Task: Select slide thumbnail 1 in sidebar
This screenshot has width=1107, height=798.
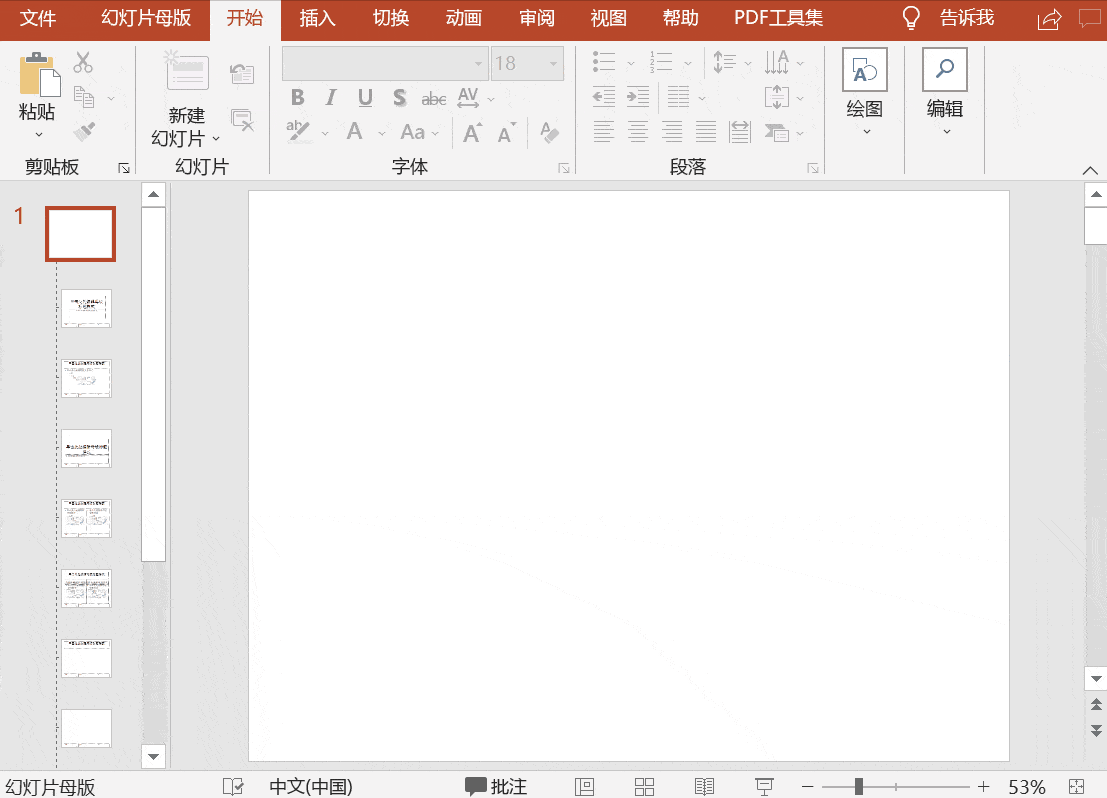Action: click(x=80, y=233)
